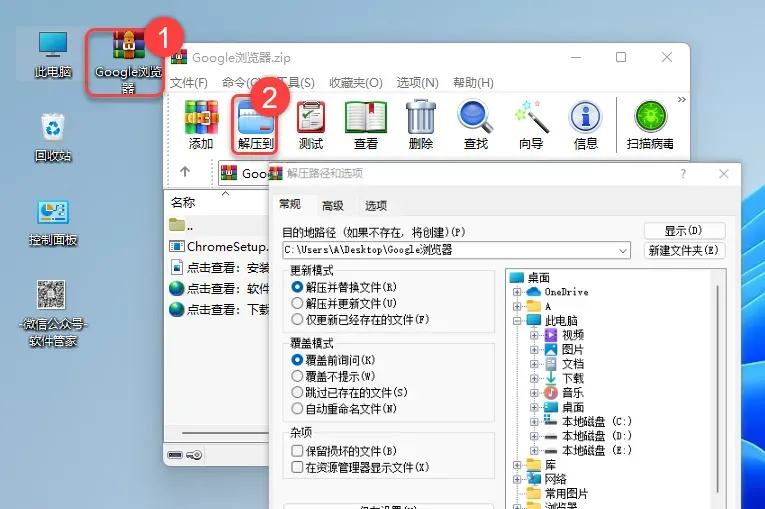Image resolution: width=765 pixels, height=509 pixels.
Task: Select the 点击查看：下载 link file row
Action: [219, 309]
